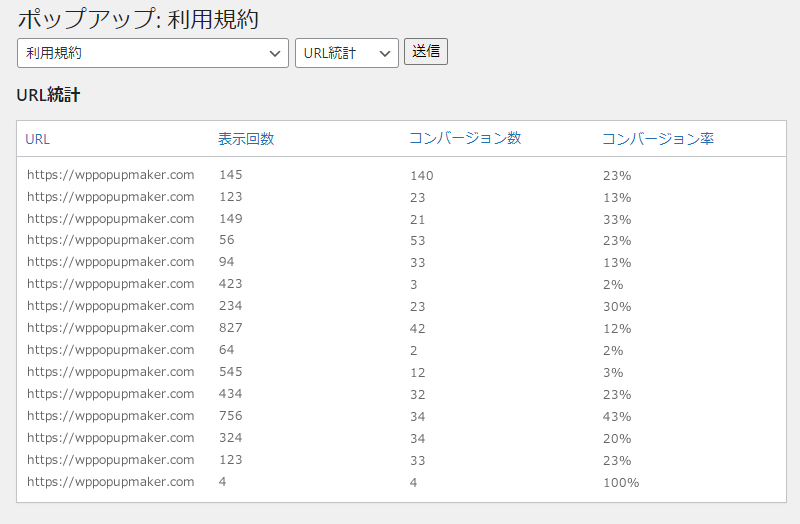
Task: Click the URL in the row with 827 views
Action: tap(111, 328)
